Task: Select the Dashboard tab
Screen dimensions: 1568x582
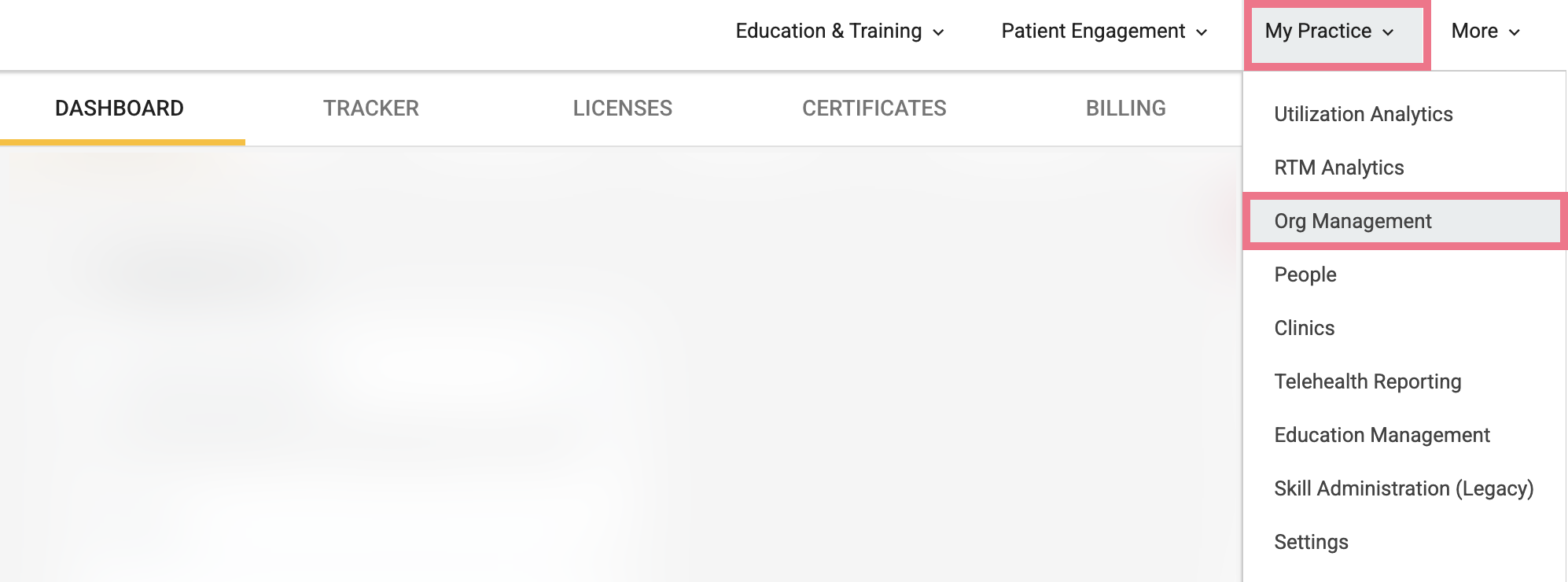Action: click(x=120, y=109)
